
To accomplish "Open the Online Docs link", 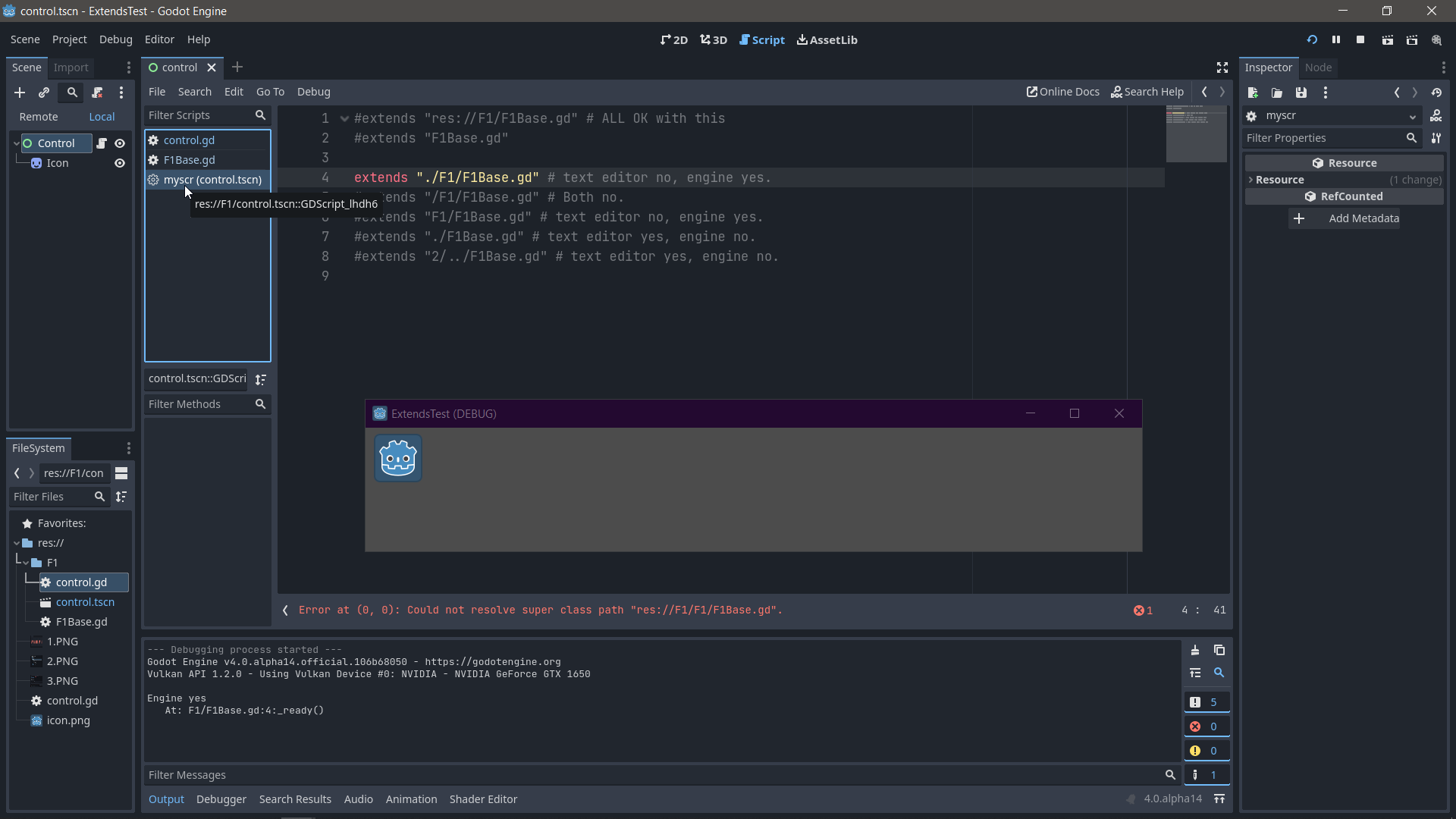I will [x=1062, y=92].
